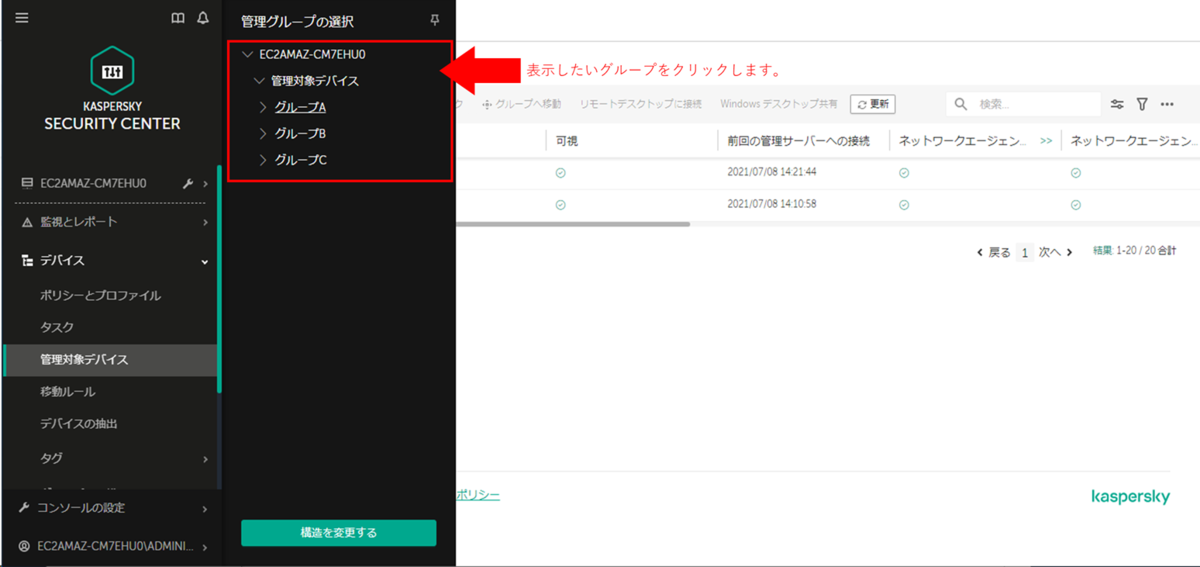The image size is (1200, 567).
Task: Click グループへ移動 toolbar button
Action: (522, 104)
